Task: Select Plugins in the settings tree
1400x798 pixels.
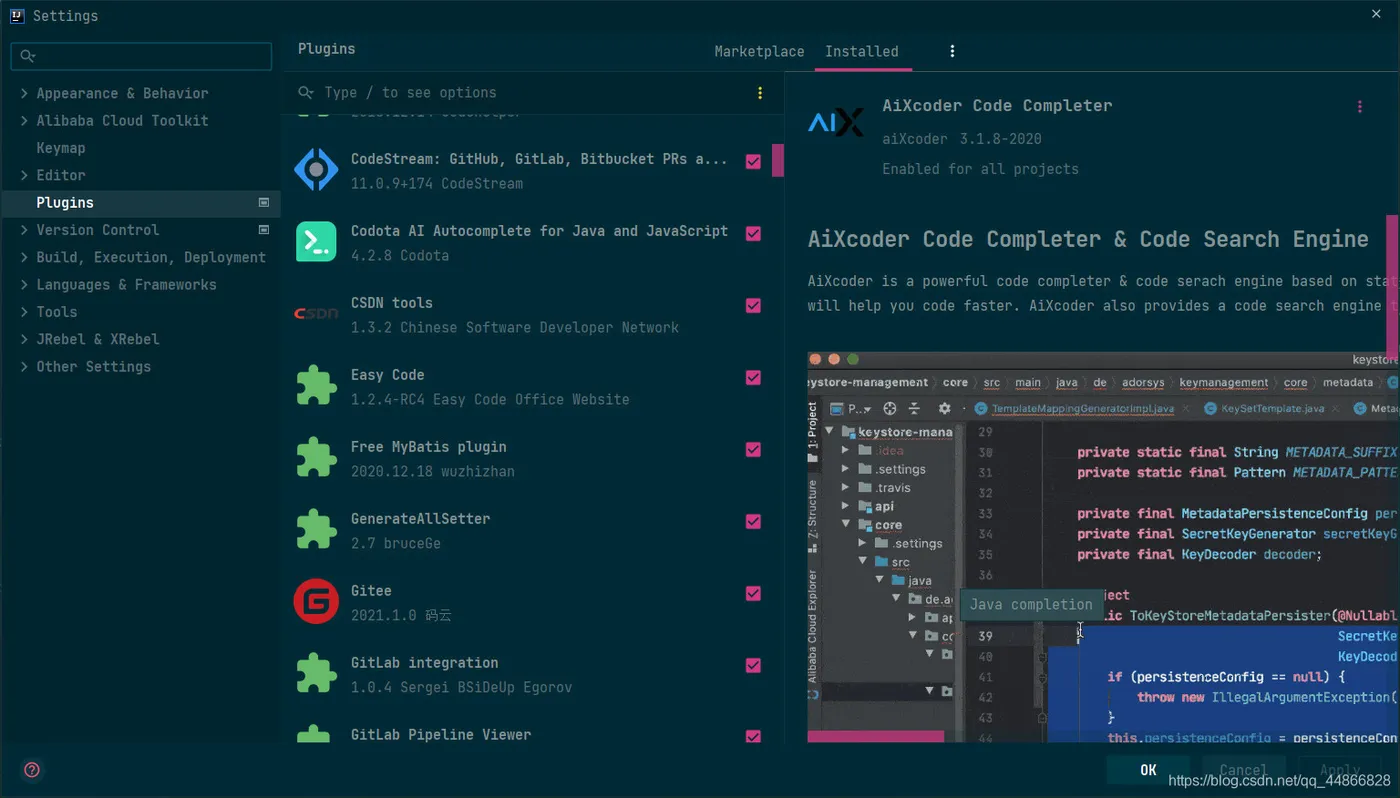Action: click(141, 202)
